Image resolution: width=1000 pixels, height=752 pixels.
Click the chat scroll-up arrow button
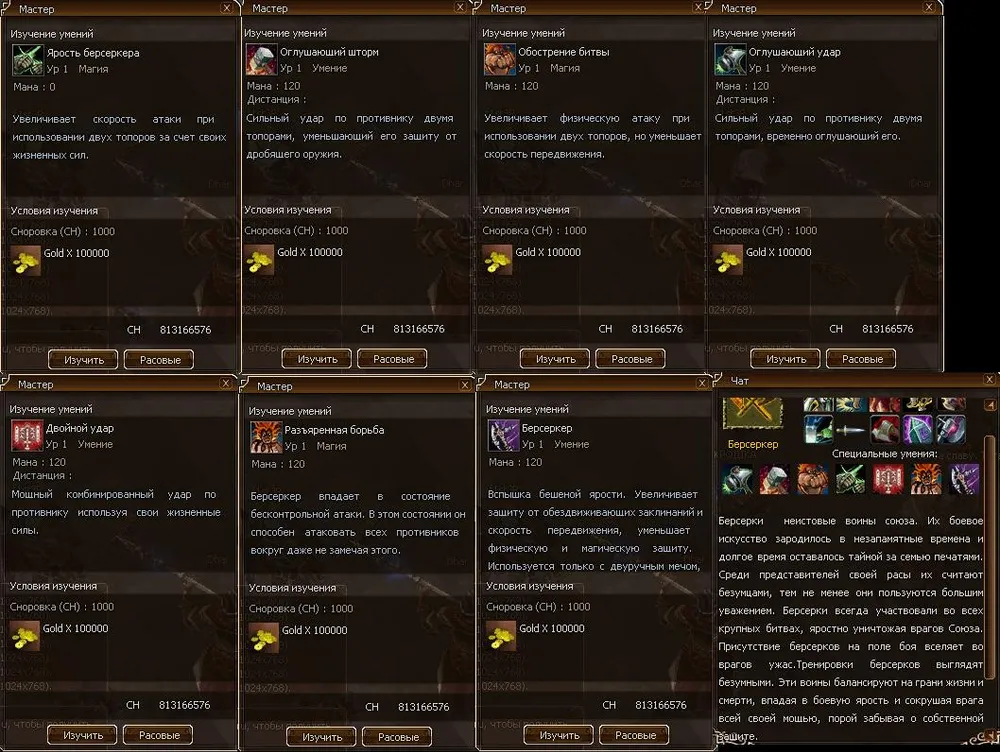[x=990, y=405]
